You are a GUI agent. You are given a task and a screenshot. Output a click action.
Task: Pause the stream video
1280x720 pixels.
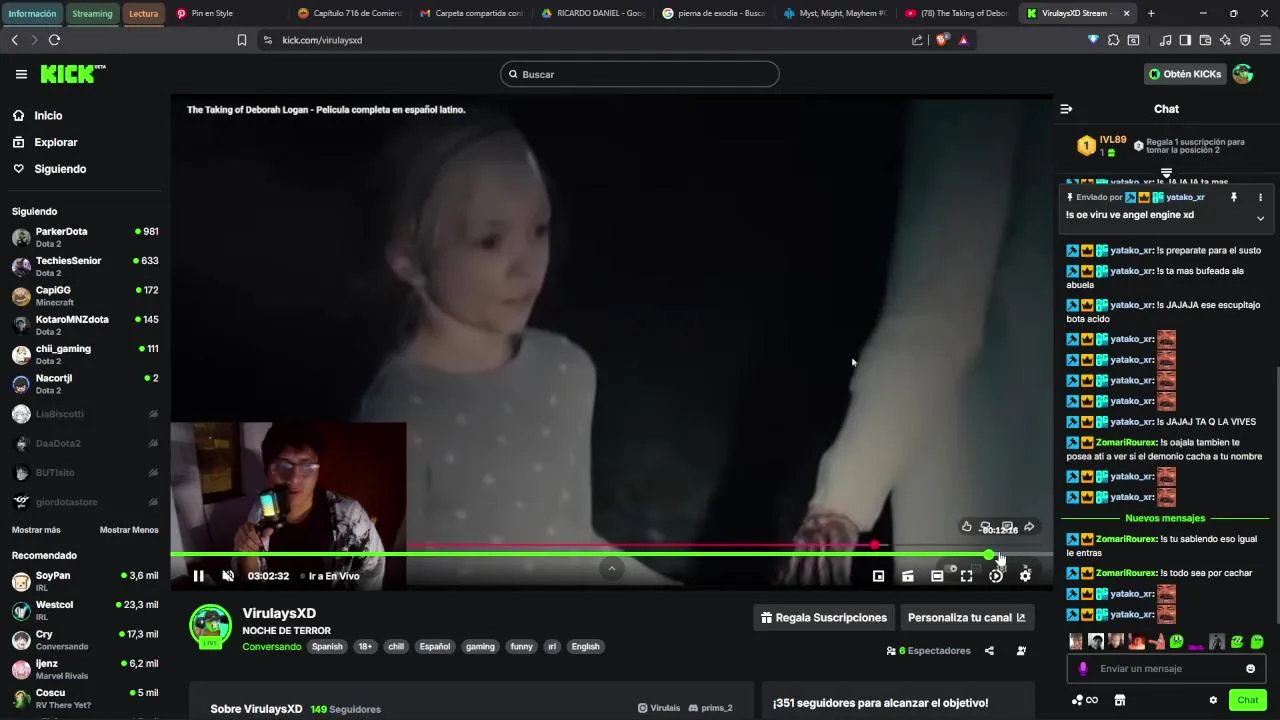(x=198, y=576)
